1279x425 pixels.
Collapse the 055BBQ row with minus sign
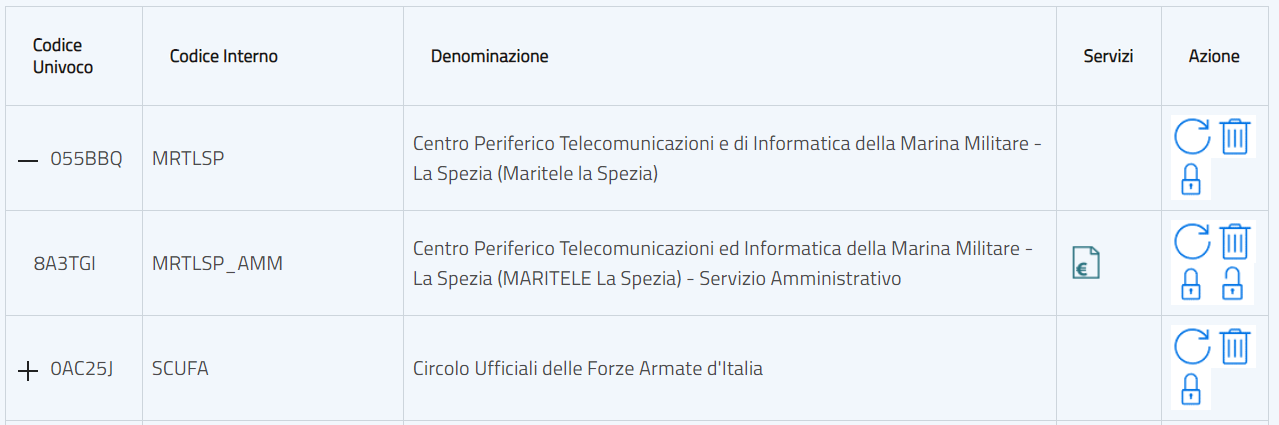point(28,160)
